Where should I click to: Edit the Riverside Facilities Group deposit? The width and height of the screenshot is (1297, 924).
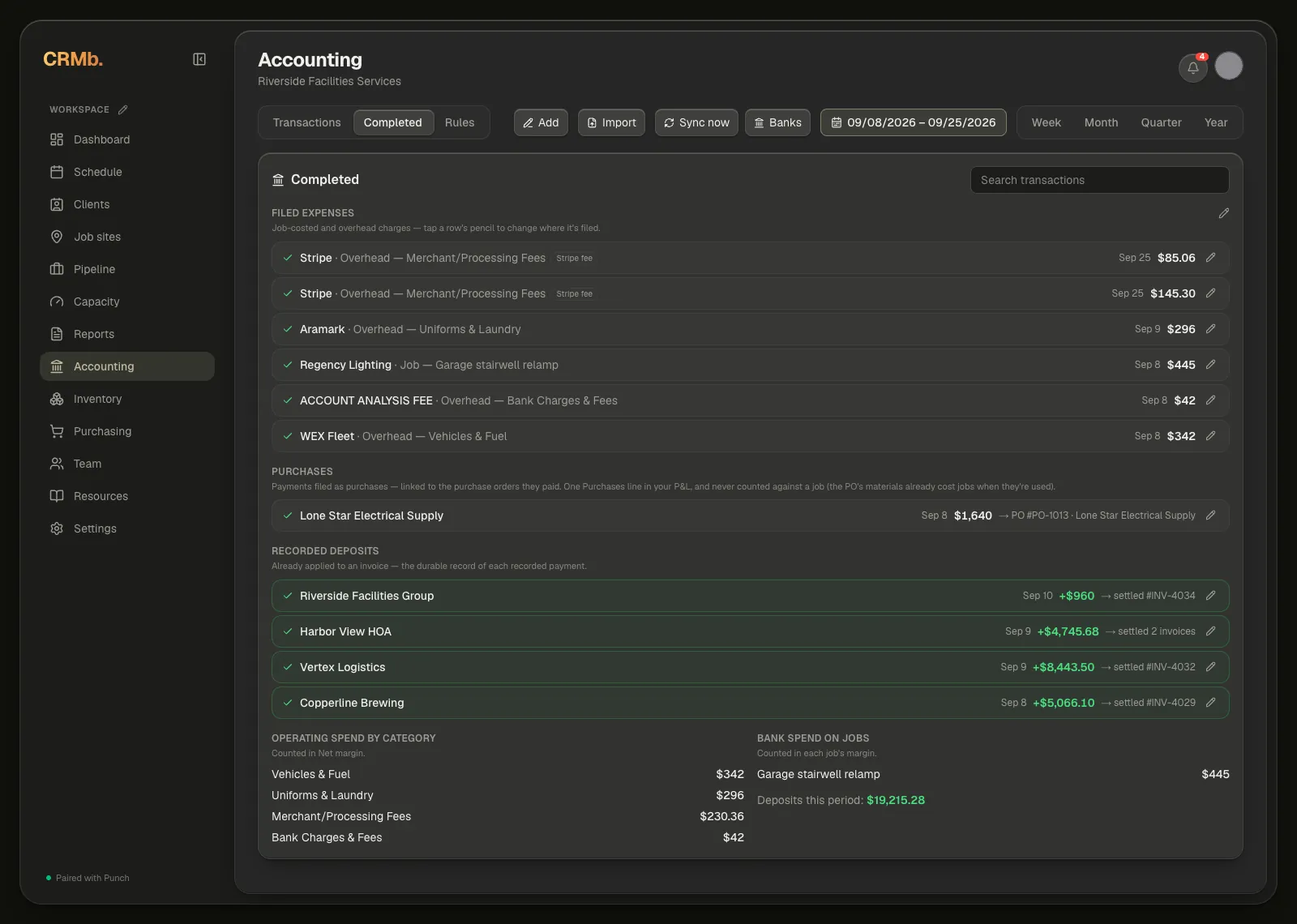[x=1210, y=596]
